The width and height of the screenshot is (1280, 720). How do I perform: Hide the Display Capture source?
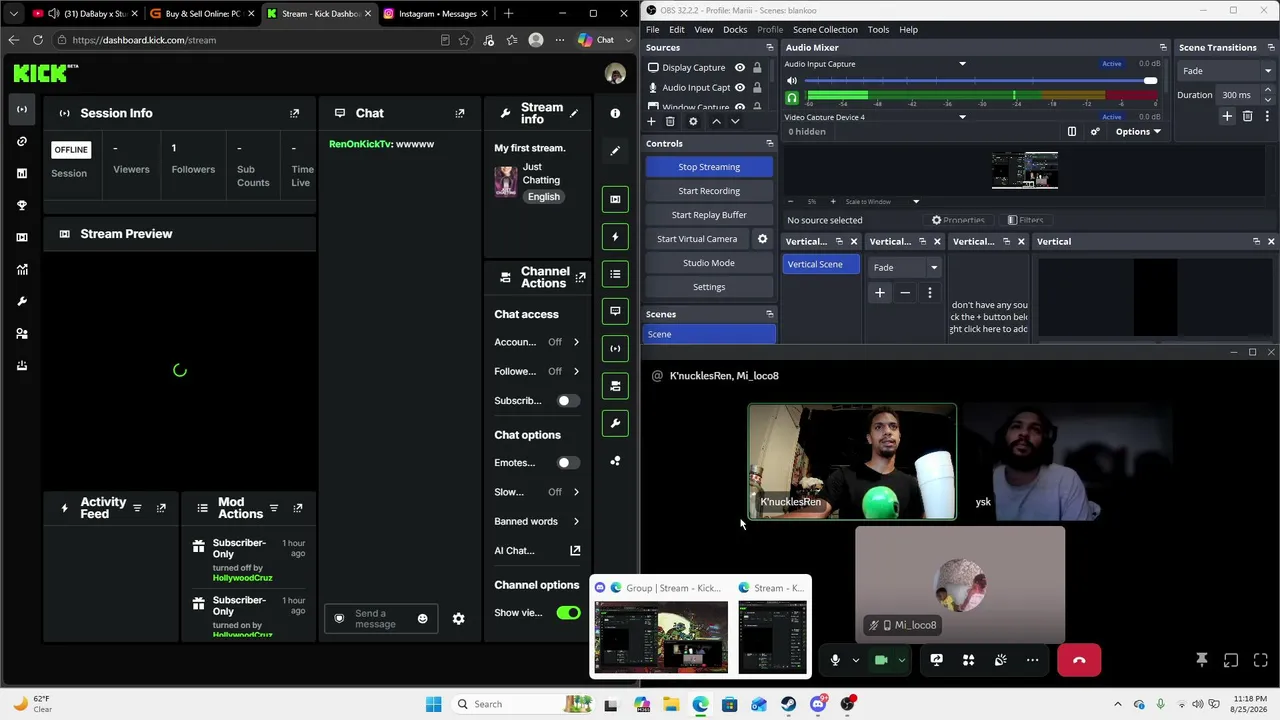[739, 68]
